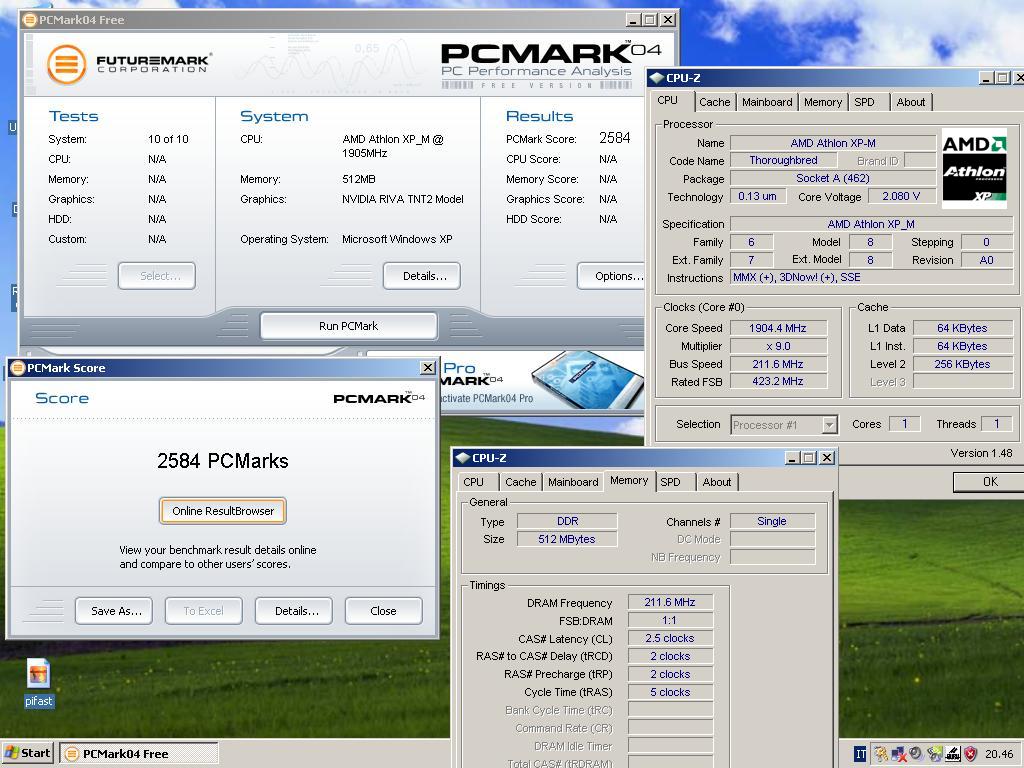
Task: Open About tab in top CPU-Z window
Action: click(910, 102)
